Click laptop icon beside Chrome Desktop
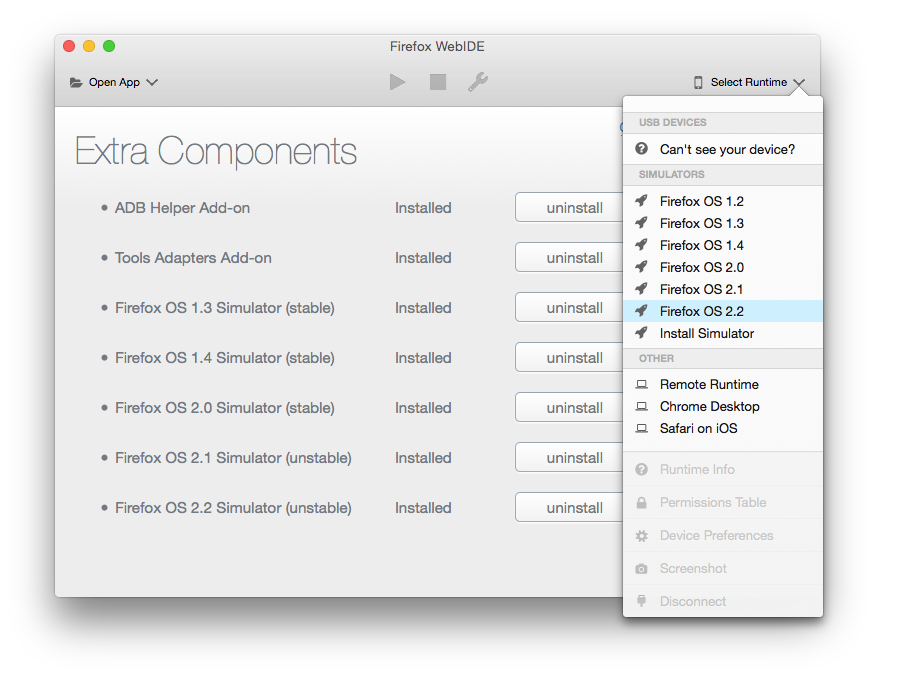This screenshot has width=906, height=677. (642, 406)
